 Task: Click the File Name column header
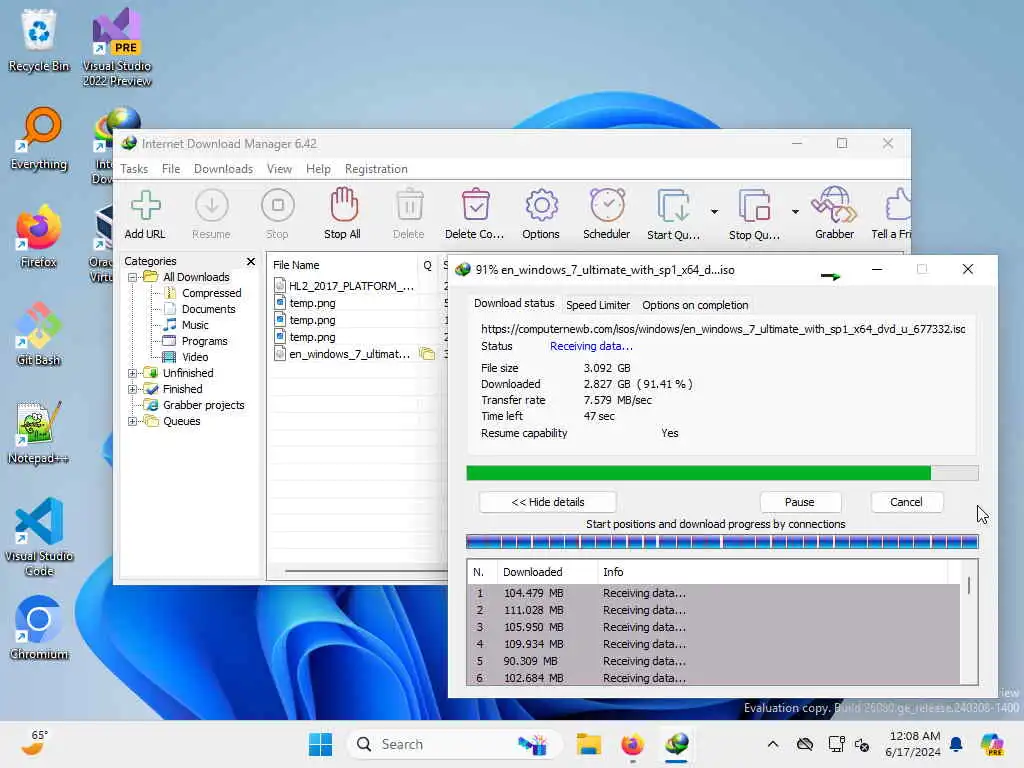click(x=343, y=265)
